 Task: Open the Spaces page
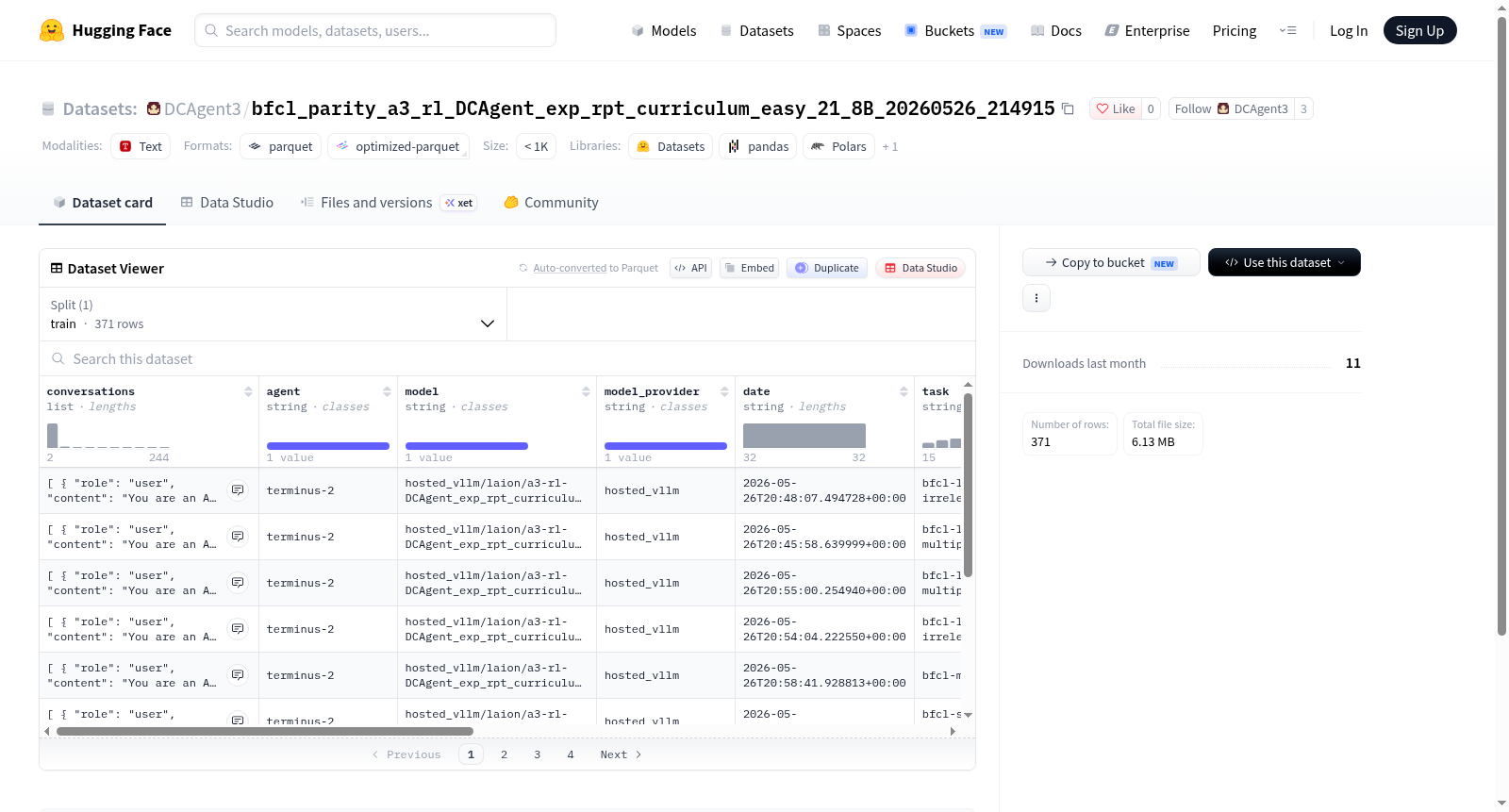pos(849,30)
